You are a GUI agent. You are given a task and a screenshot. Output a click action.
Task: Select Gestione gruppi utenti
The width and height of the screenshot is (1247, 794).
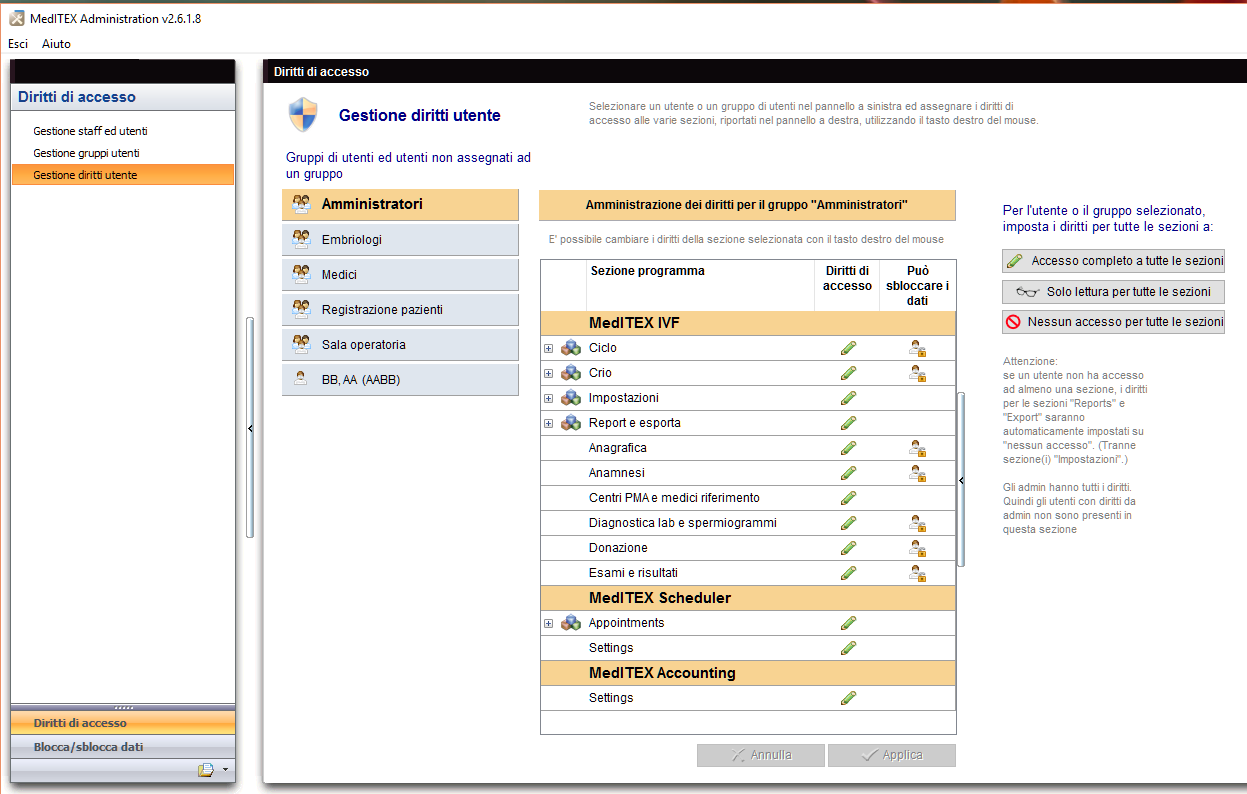(x=86, y=153)
